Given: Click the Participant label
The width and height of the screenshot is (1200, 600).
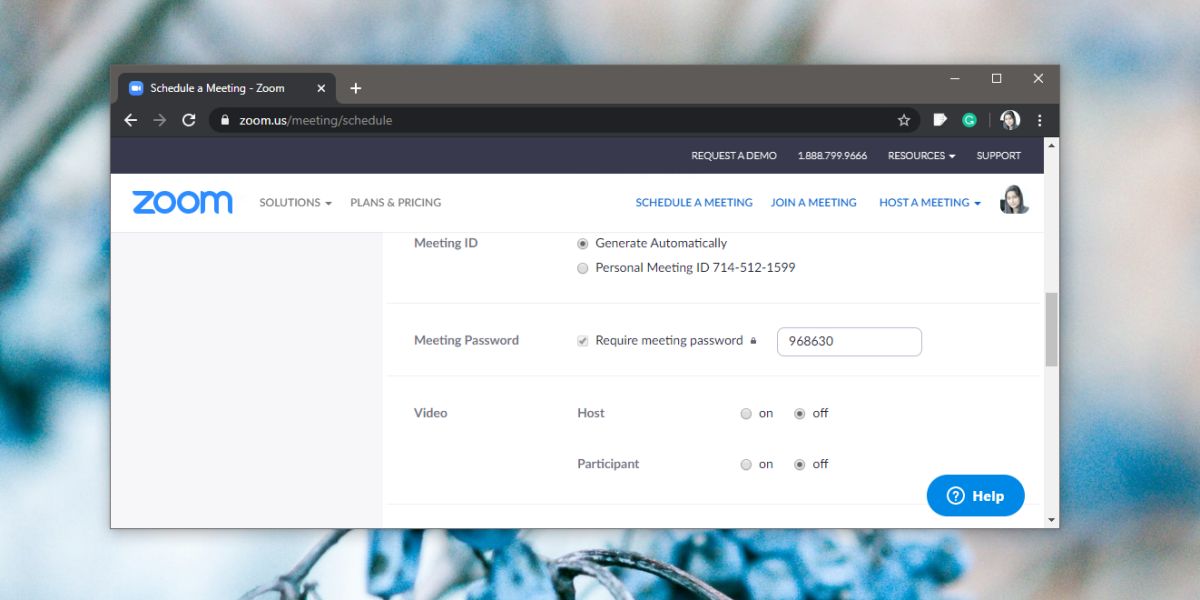Looking at the screenshot, I should pos(608,464).
